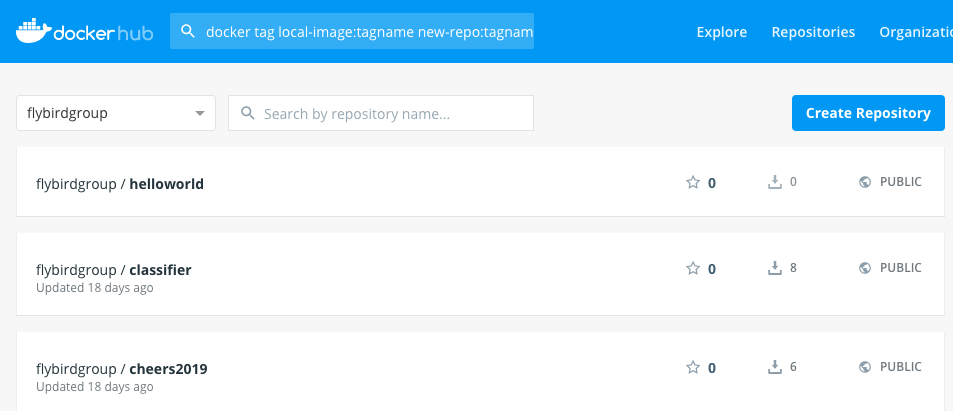
Task: Click the Create Repository button
Action: coord(868,113)
